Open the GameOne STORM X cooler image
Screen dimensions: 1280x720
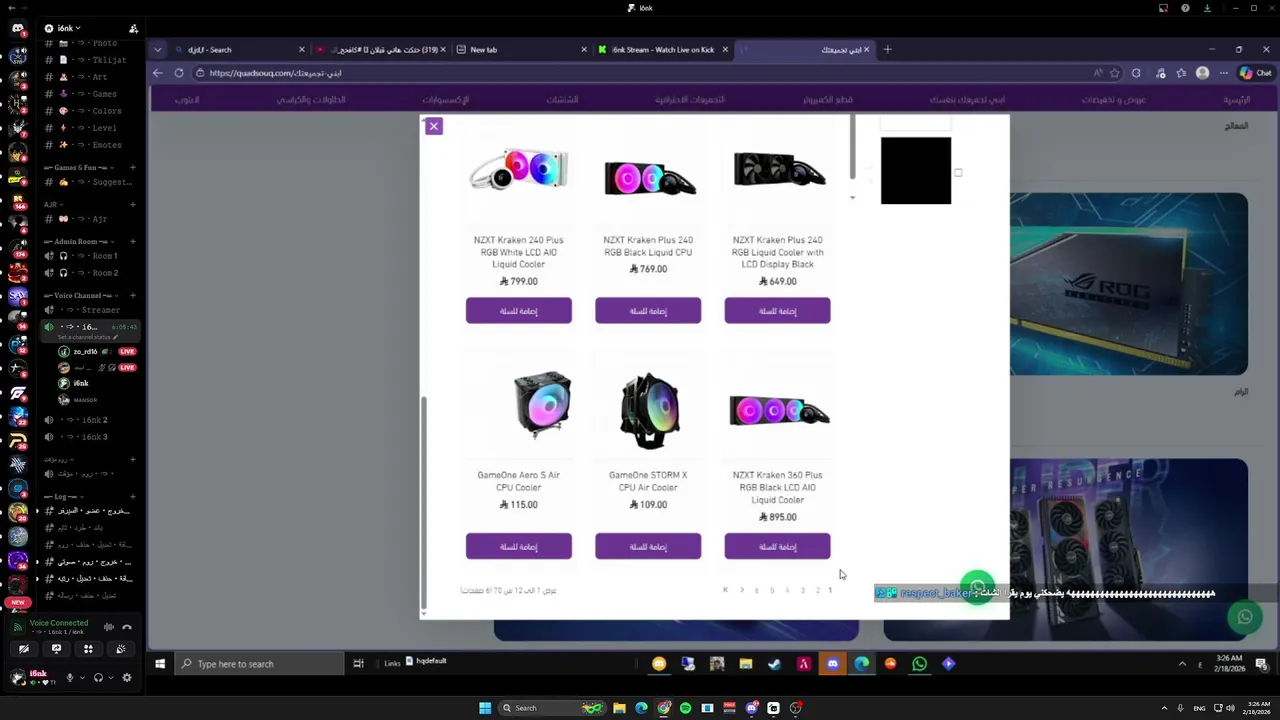coord(648,410)
